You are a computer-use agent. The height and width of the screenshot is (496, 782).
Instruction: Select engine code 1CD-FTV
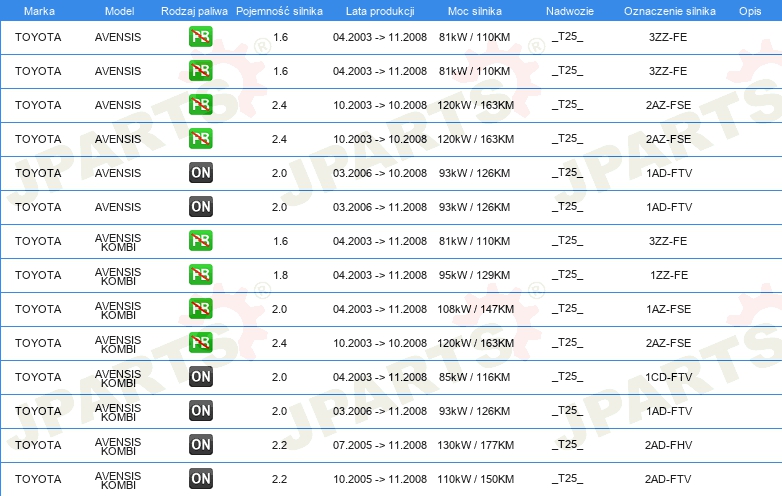tap(669, 377)
